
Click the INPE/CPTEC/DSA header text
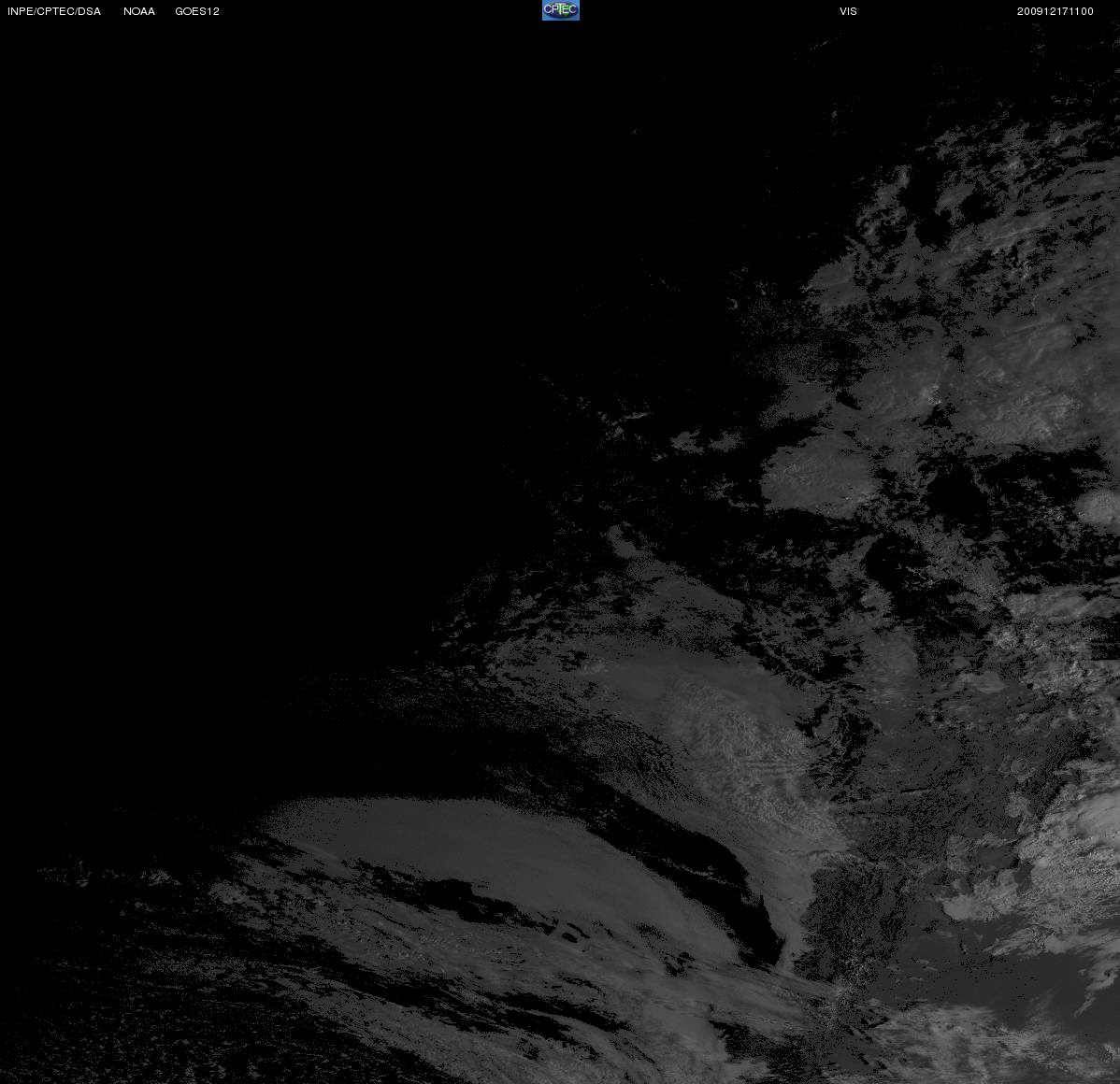point(54,11)
